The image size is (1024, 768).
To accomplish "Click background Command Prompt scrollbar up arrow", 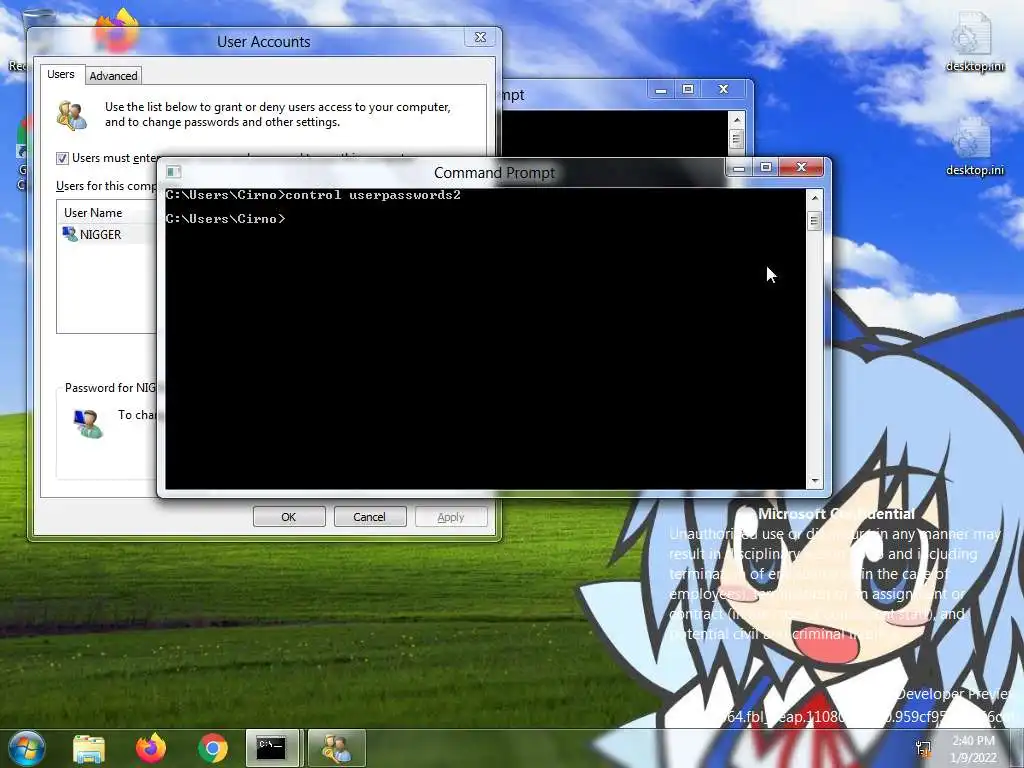I will coord(736,120).
